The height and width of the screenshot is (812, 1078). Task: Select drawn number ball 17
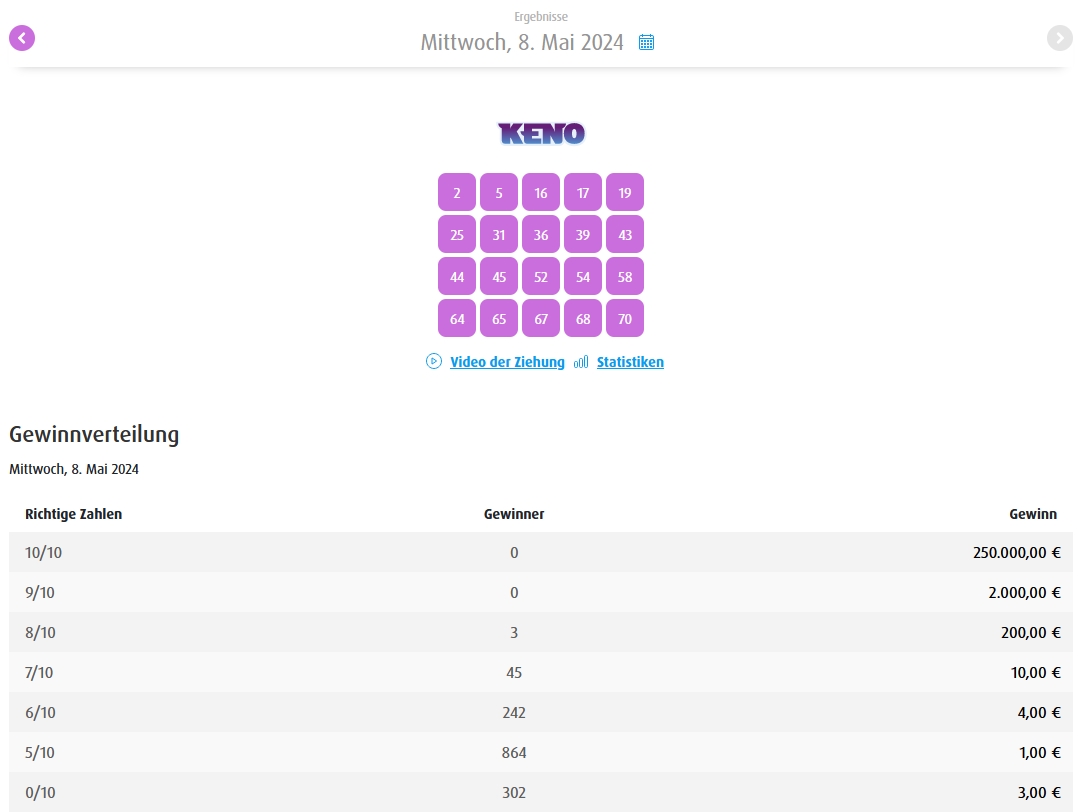[x=583, y=193]
